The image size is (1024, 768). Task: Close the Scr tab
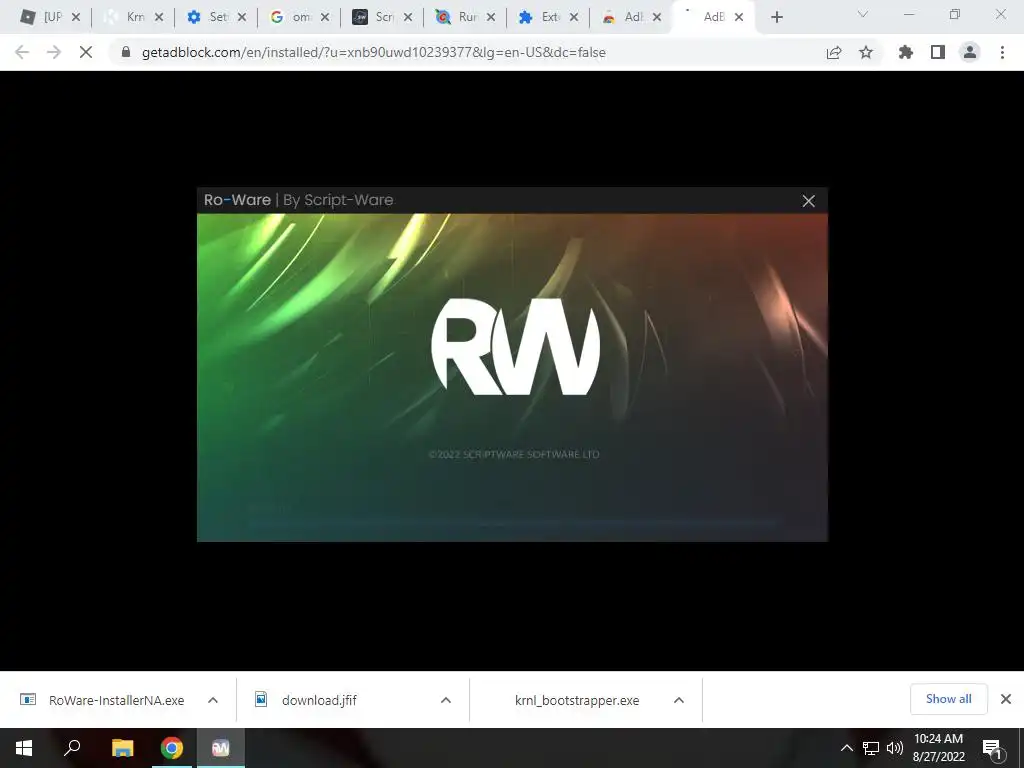pyautogui.click(x=408, y=18)
